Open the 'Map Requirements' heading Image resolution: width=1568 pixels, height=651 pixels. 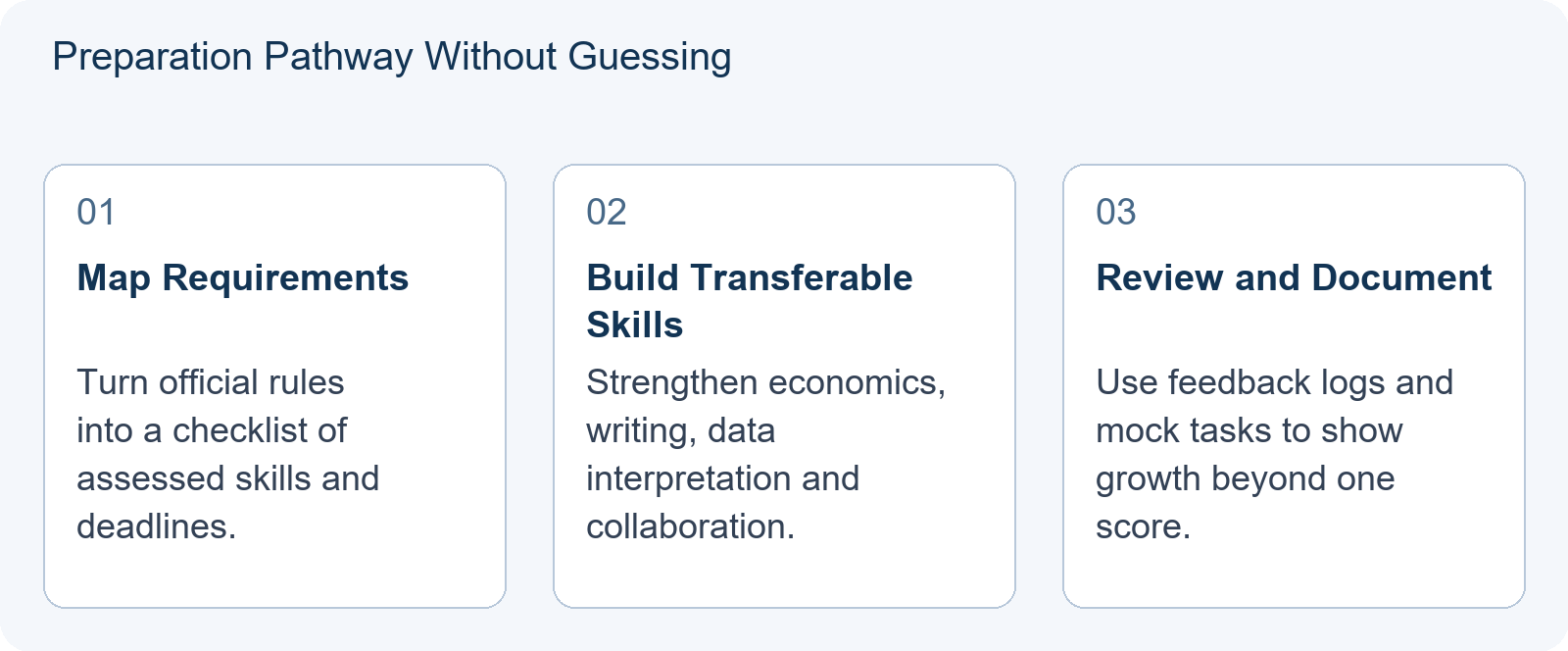click(243, 278)
